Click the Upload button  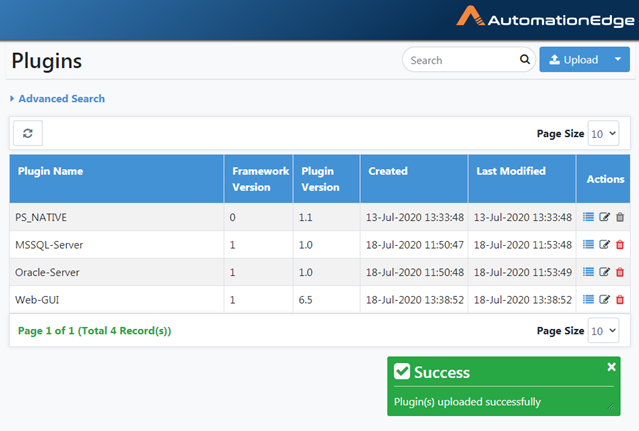click(x=573, y=59)
